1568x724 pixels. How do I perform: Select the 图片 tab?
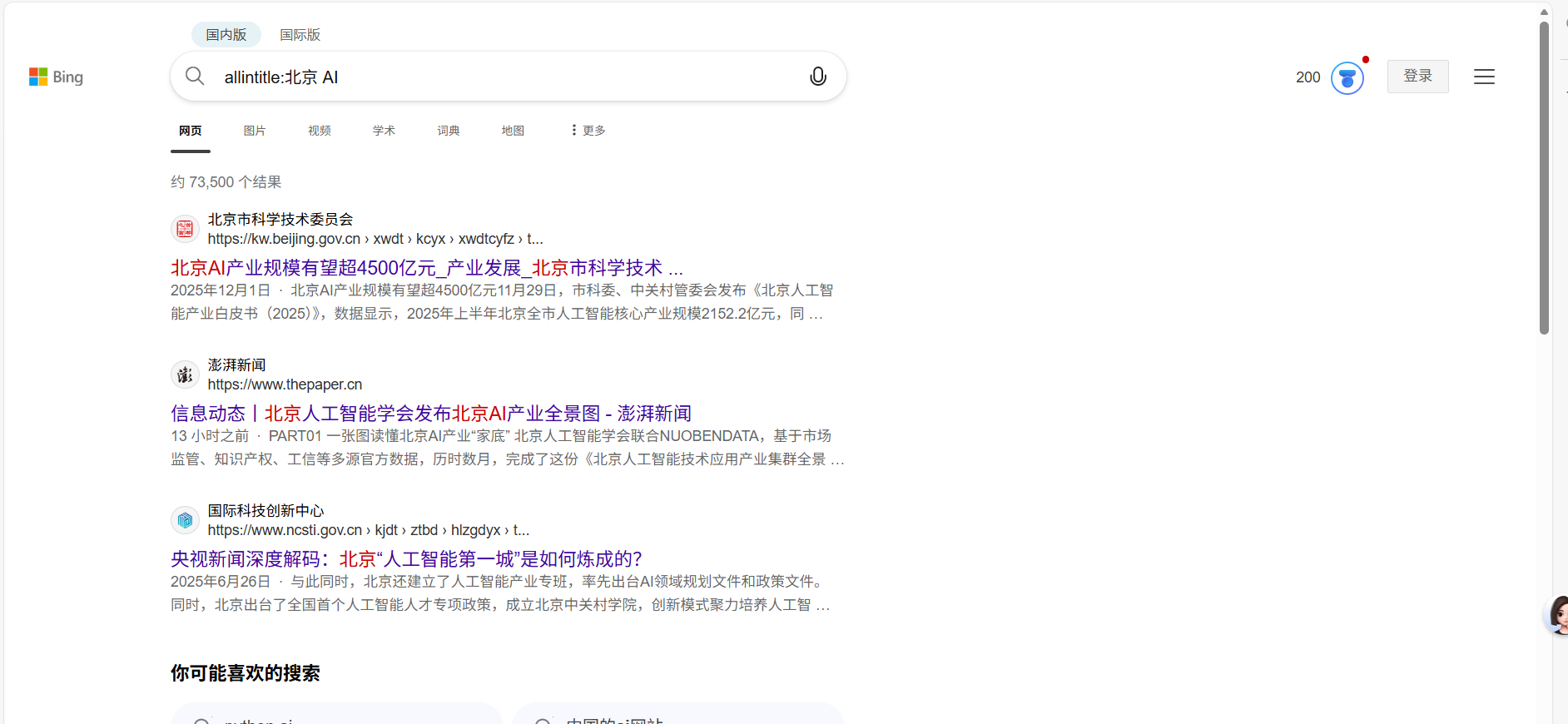tap(255, 130)
